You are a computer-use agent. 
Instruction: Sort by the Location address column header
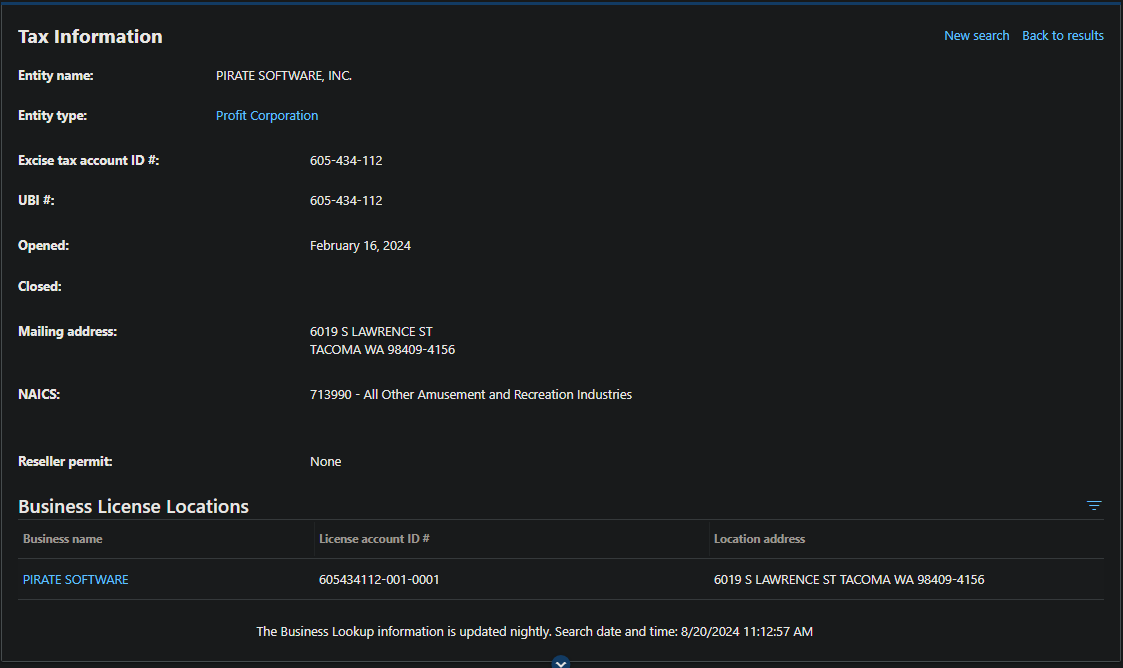(759, 539)
